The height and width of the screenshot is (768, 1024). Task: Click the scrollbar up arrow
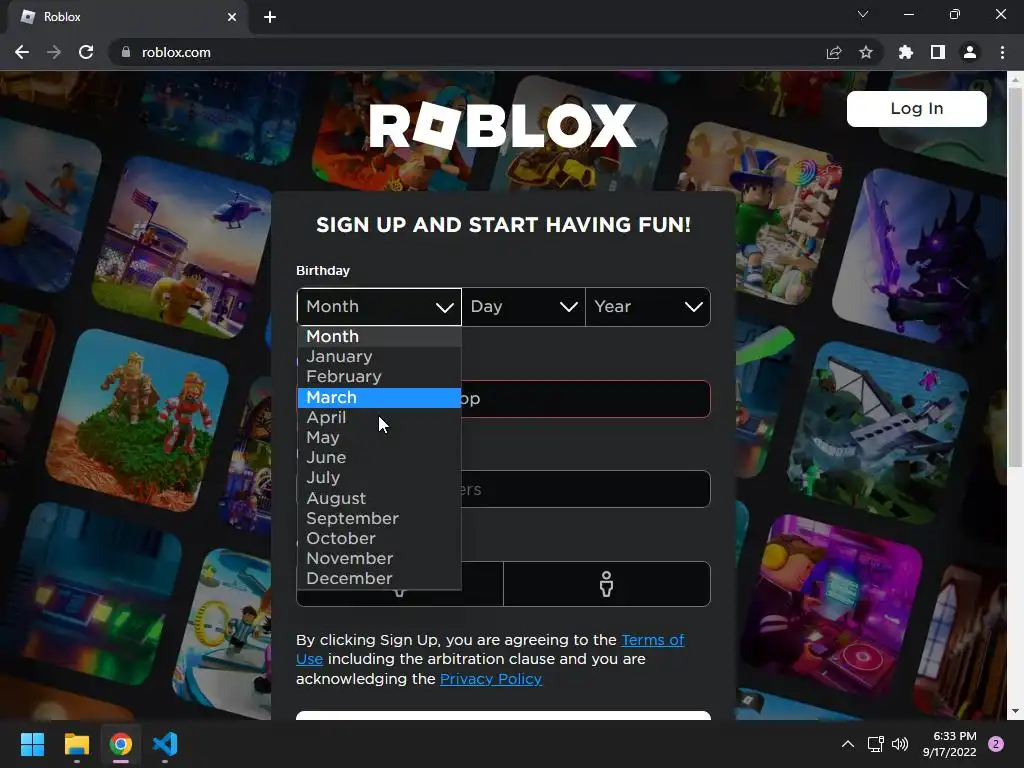tap(1015, 79)
